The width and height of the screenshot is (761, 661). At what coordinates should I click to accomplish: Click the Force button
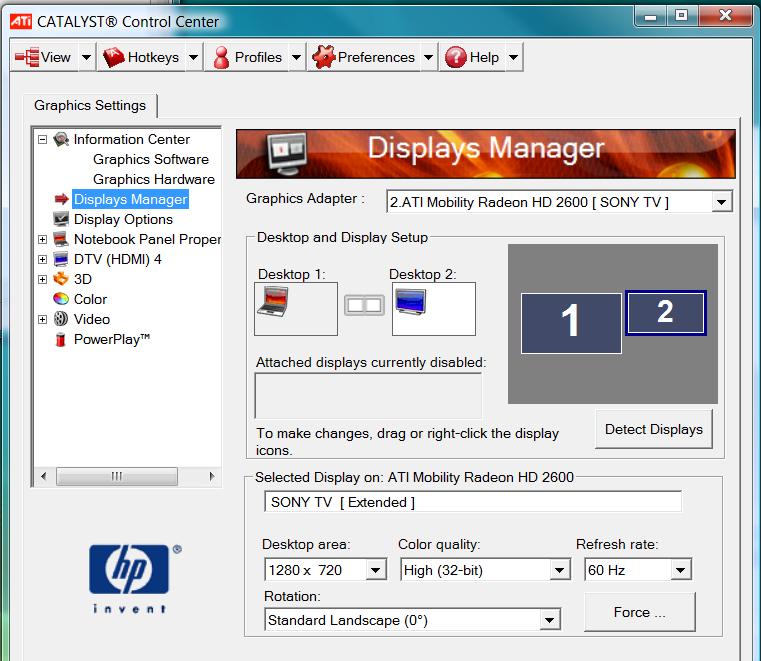pyautogui.click(x=640, y=612)
